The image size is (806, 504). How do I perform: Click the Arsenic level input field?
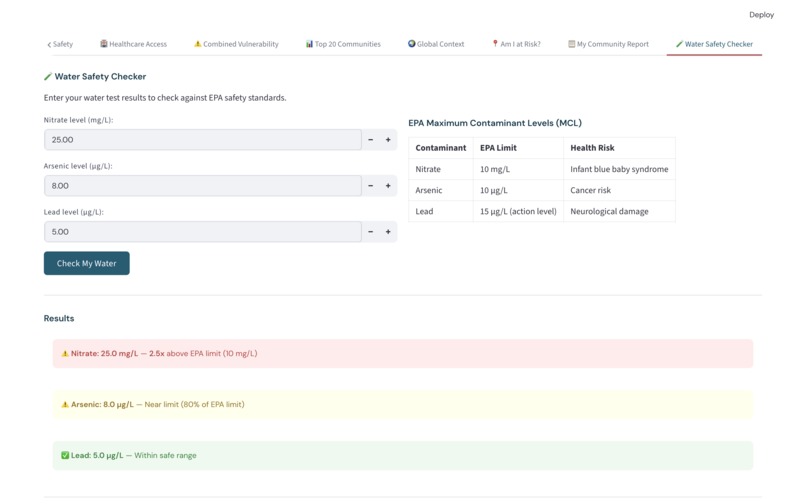[203, 186]
